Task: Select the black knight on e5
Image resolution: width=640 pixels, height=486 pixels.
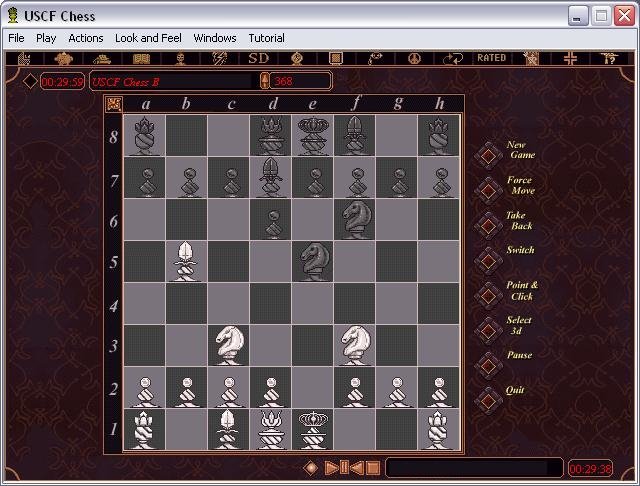Action: 312,261
